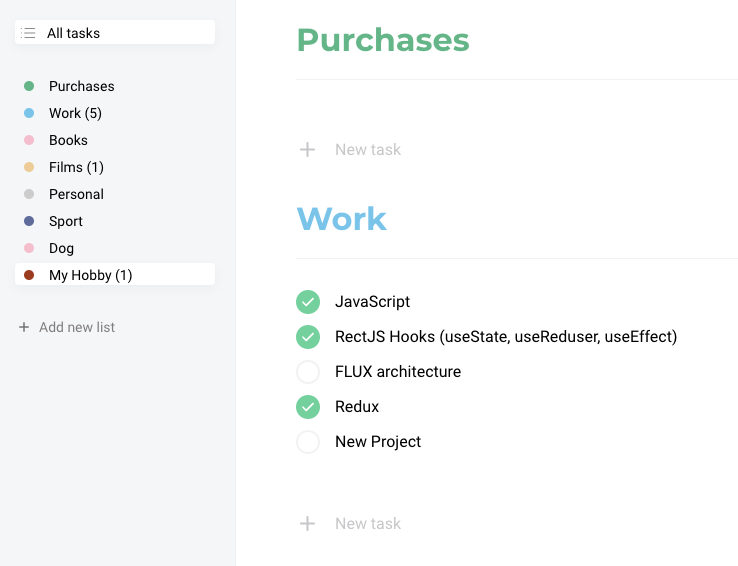Open the Purchases list in sidebar
This screenshot has height=566, width=738.
click(81, 86)
